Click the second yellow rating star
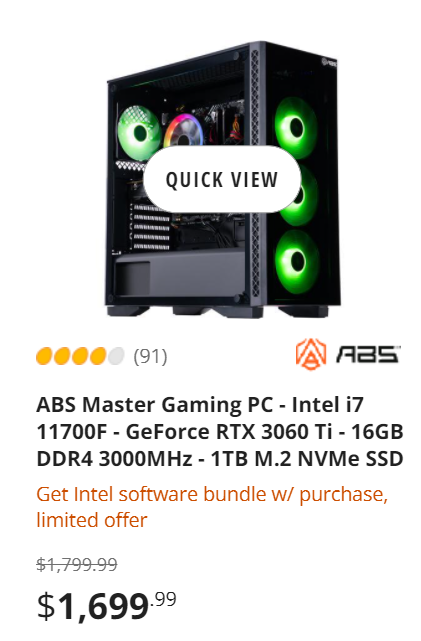 [x=62, y=356]
